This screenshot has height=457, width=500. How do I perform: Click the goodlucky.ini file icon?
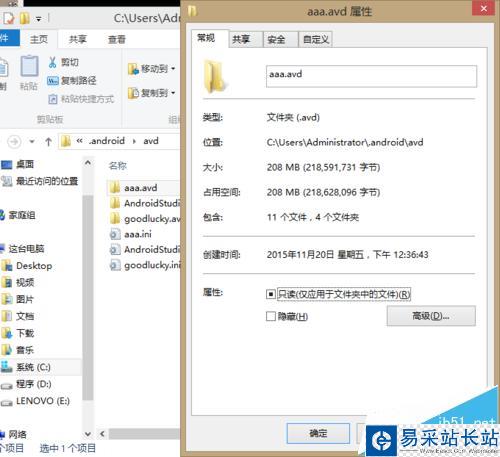pos(115,265)
